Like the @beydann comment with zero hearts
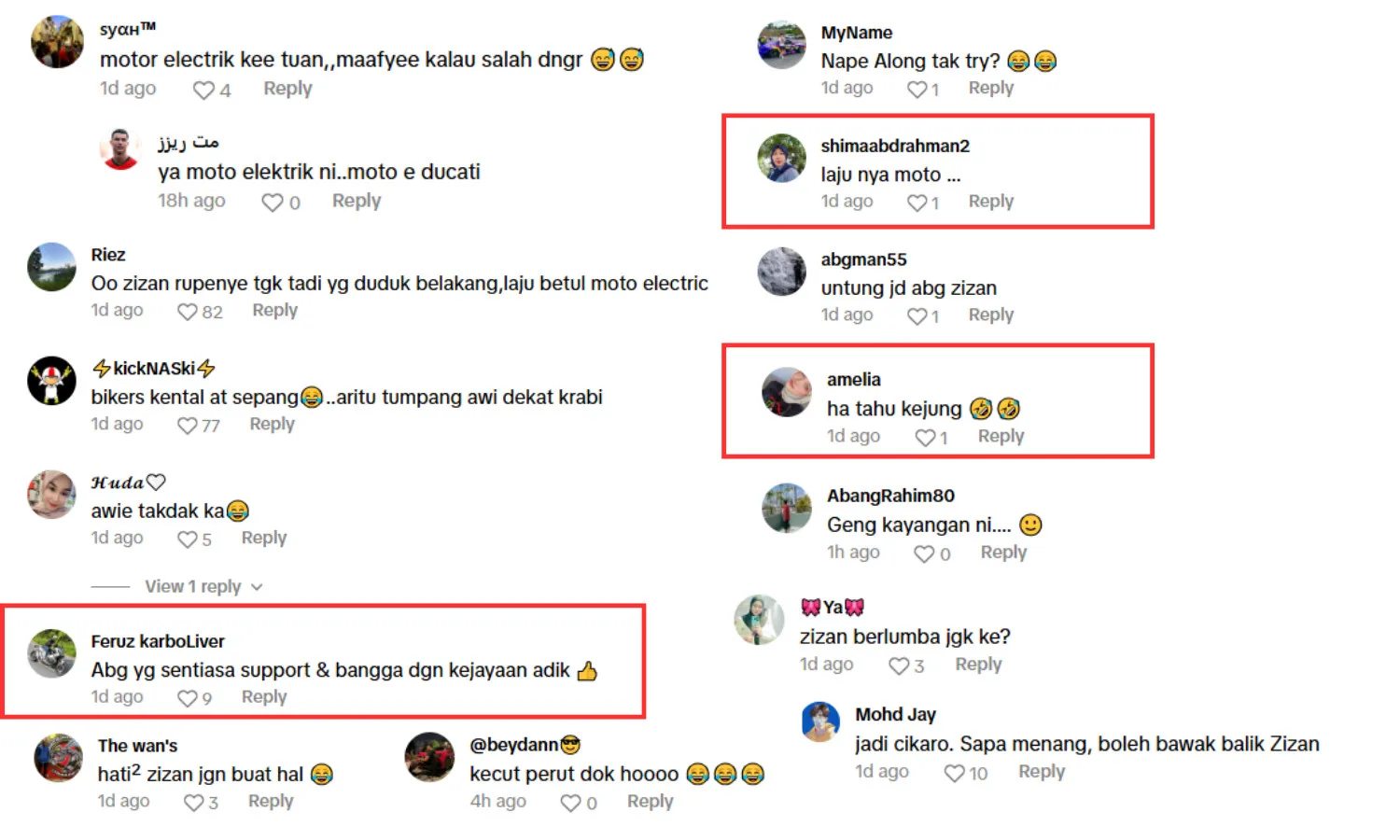The height and width of the screenshot is (840, 1400). (570, 803)
